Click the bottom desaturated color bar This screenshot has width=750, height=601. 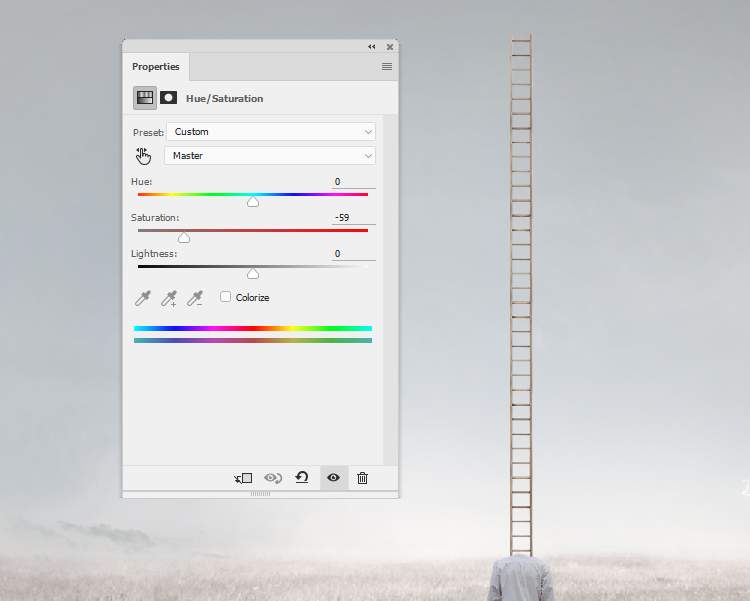coord(253,340)
